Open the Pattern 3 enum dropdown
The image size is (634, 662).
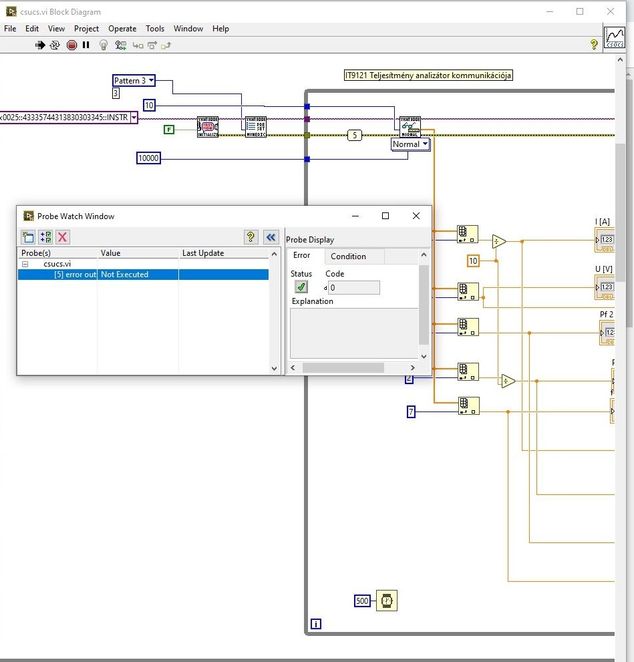(x=151, y=80)
